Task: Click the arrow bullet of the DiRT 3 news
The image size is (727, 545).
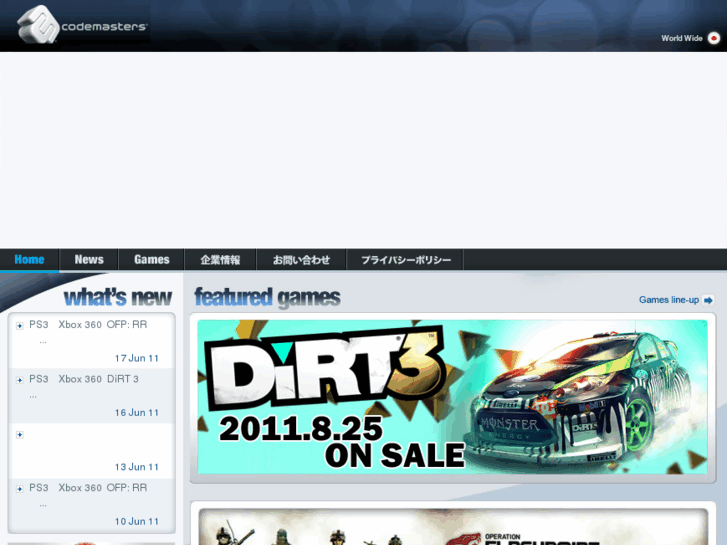Action: [x=19, y=380]
